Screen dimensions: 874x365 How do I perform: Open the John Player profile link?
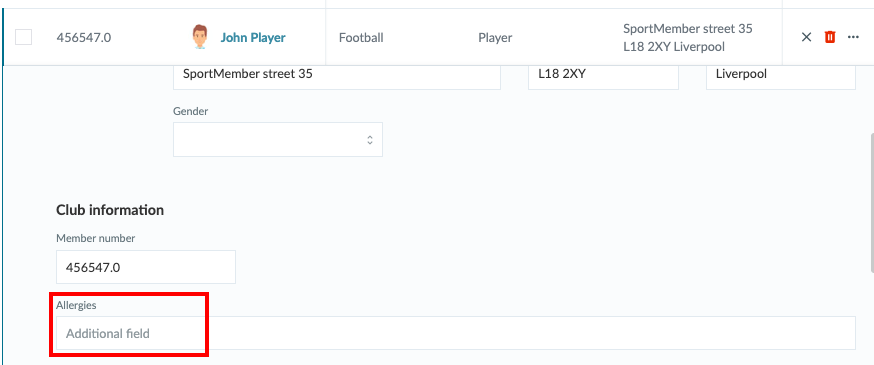253,37
